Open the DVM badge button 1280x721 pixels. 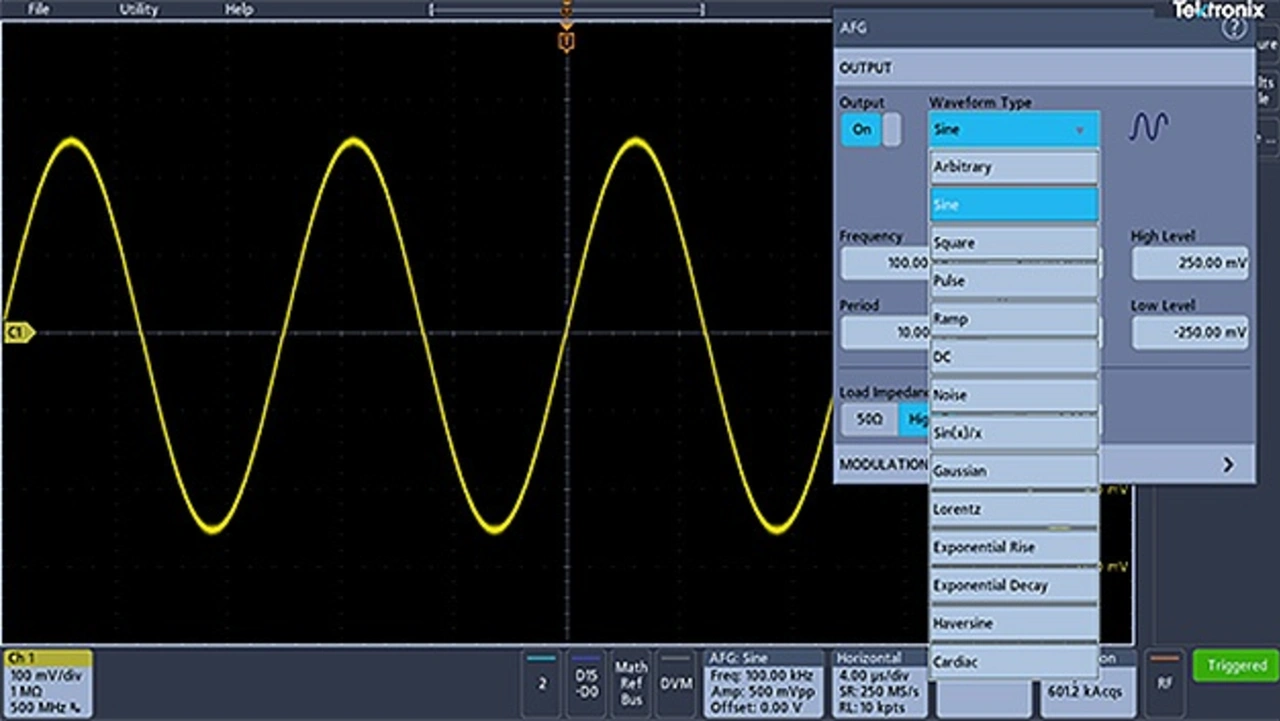tap(677, 683)
